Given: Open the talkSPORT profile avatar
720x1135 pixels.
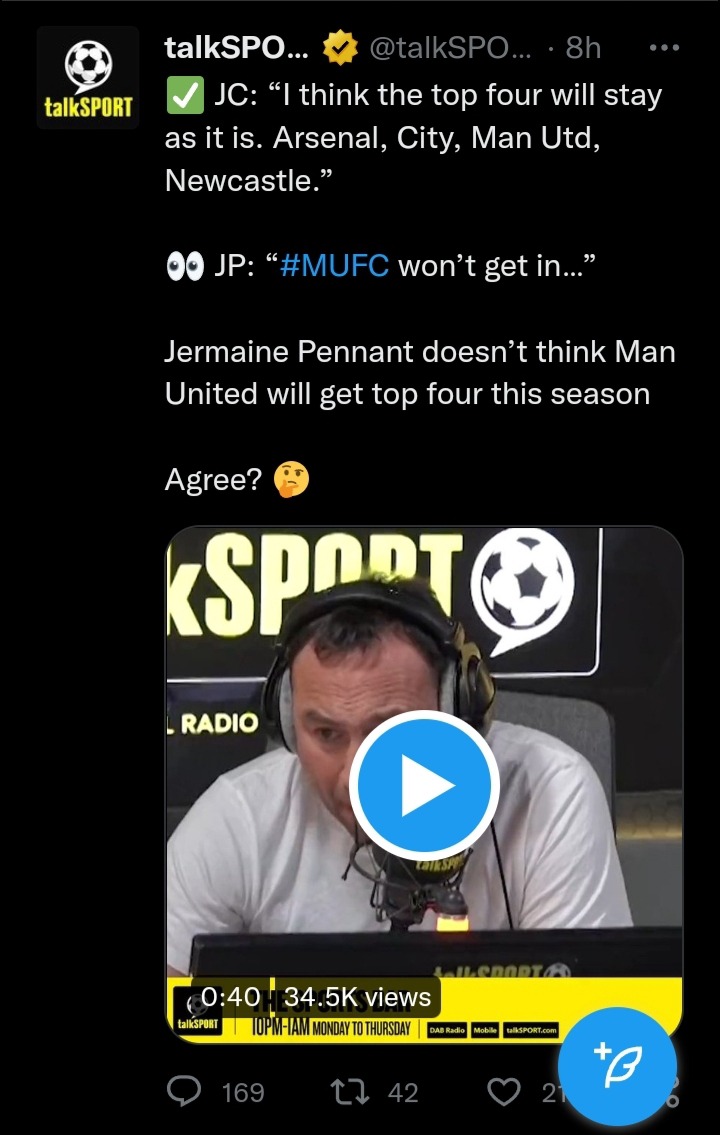Looking at the screenshot, I should (x=88, y=77).
